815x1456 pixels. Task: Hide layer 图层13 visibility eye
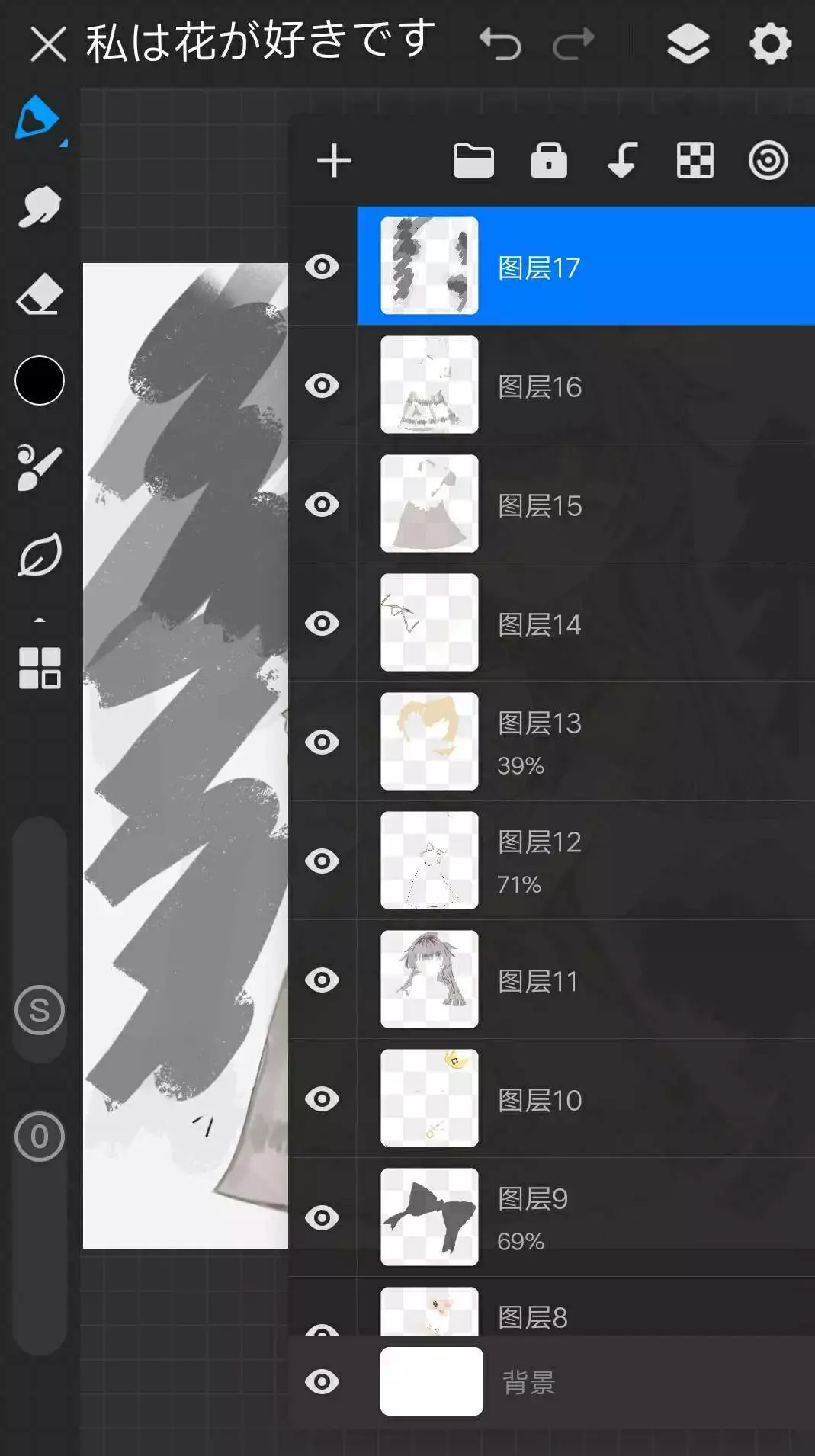[x=322, y=742]
